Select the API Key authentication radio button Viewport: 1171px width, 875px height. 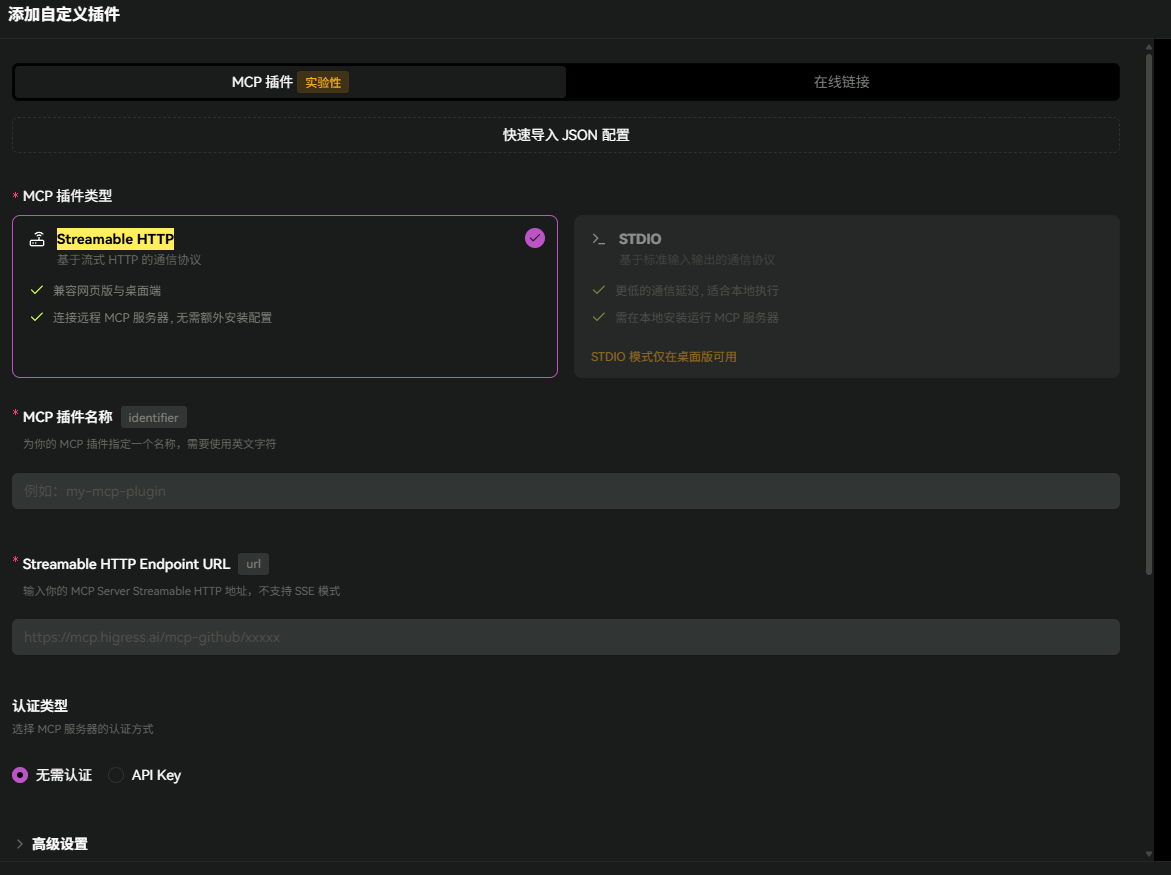[x=116, y=775]
